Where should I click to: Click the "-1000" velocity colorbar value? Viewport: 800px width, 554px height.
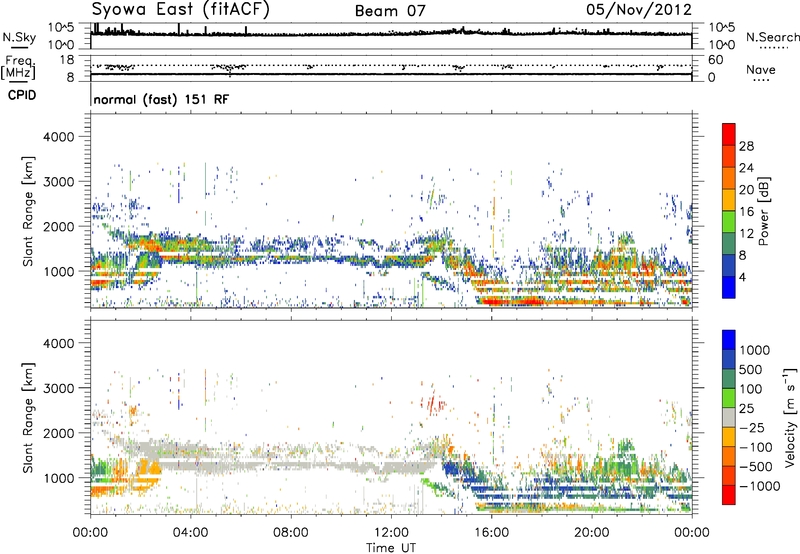[759, 486]
